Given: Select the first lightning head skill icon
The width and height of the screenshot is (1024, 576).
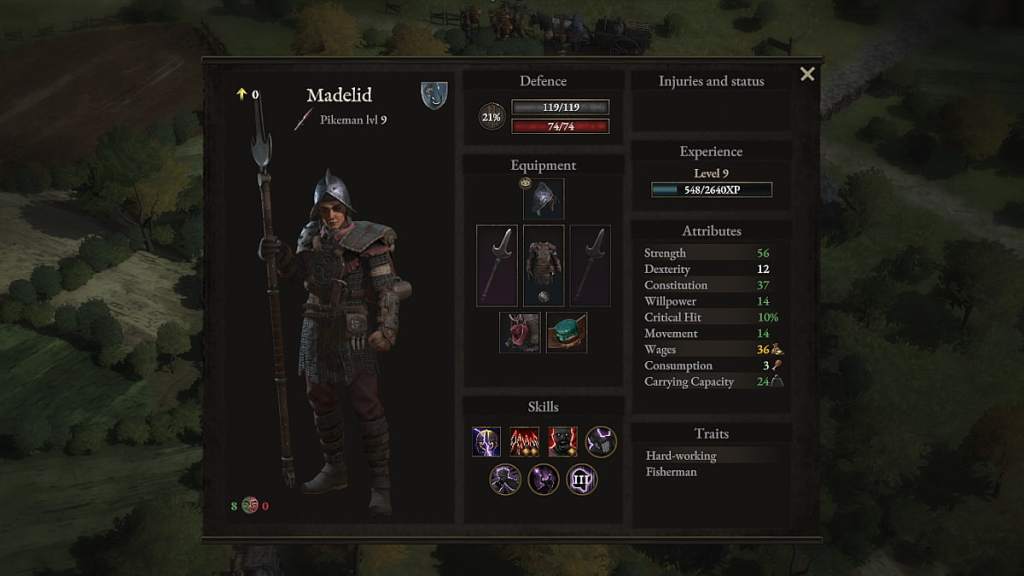Looking at the screenshot, I should click(x=487, y=441).
